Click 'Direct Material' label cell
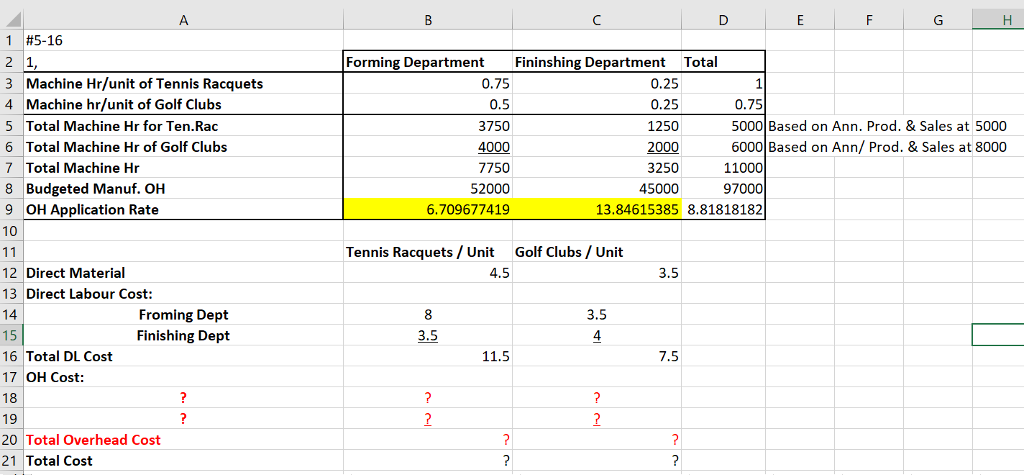 tap(184, 273)
